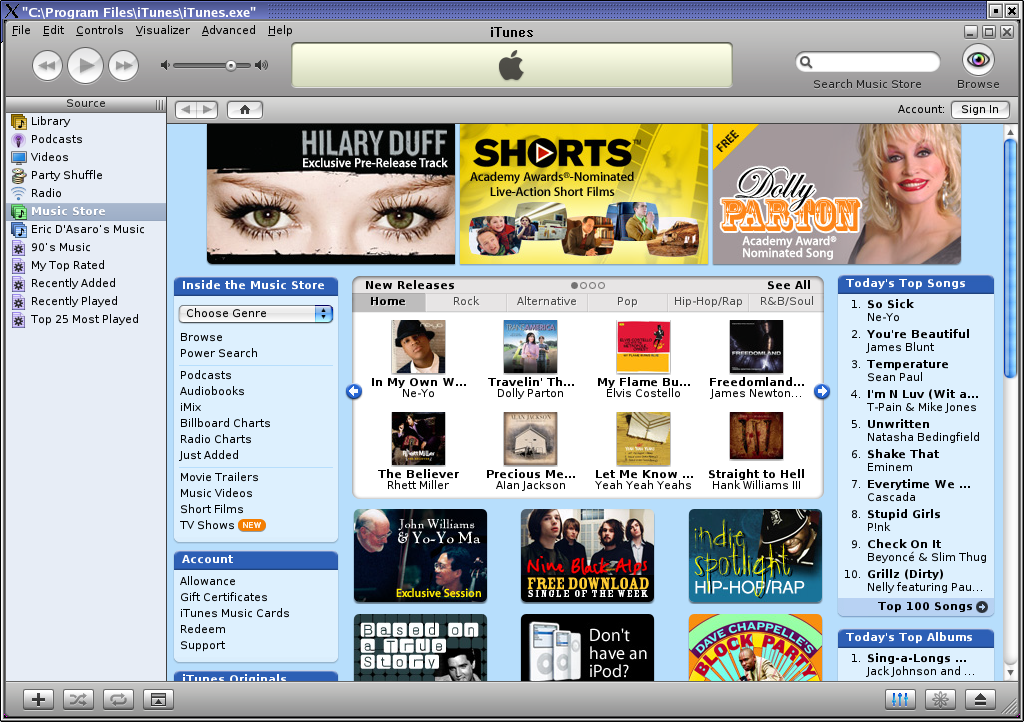Click the Nine Black Alps free download tile
This screenshot has height=722, width=1024.
pyautogui.click(x=587, y=556)
